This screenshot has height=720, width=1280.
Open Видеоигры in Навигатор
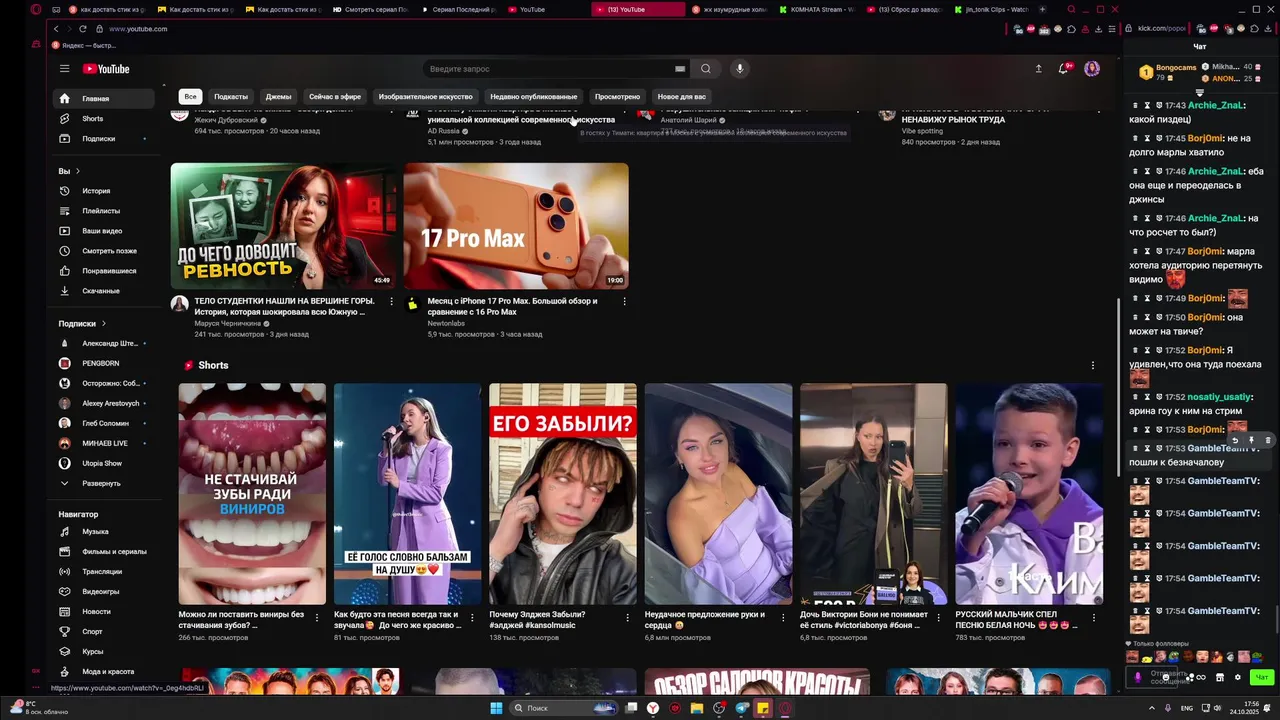pos(104,592)
